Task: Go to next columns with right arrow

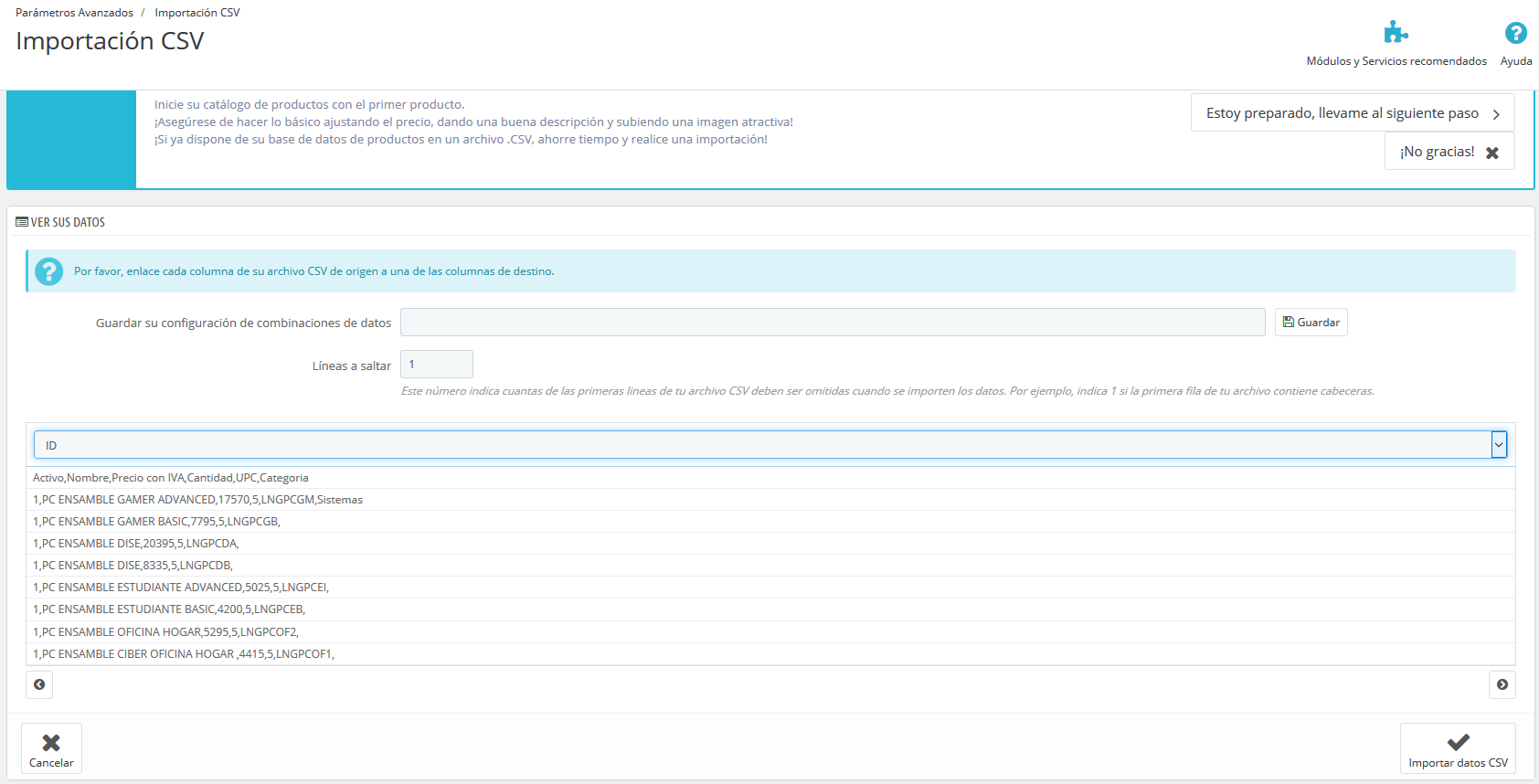Action: [1502, 684]
